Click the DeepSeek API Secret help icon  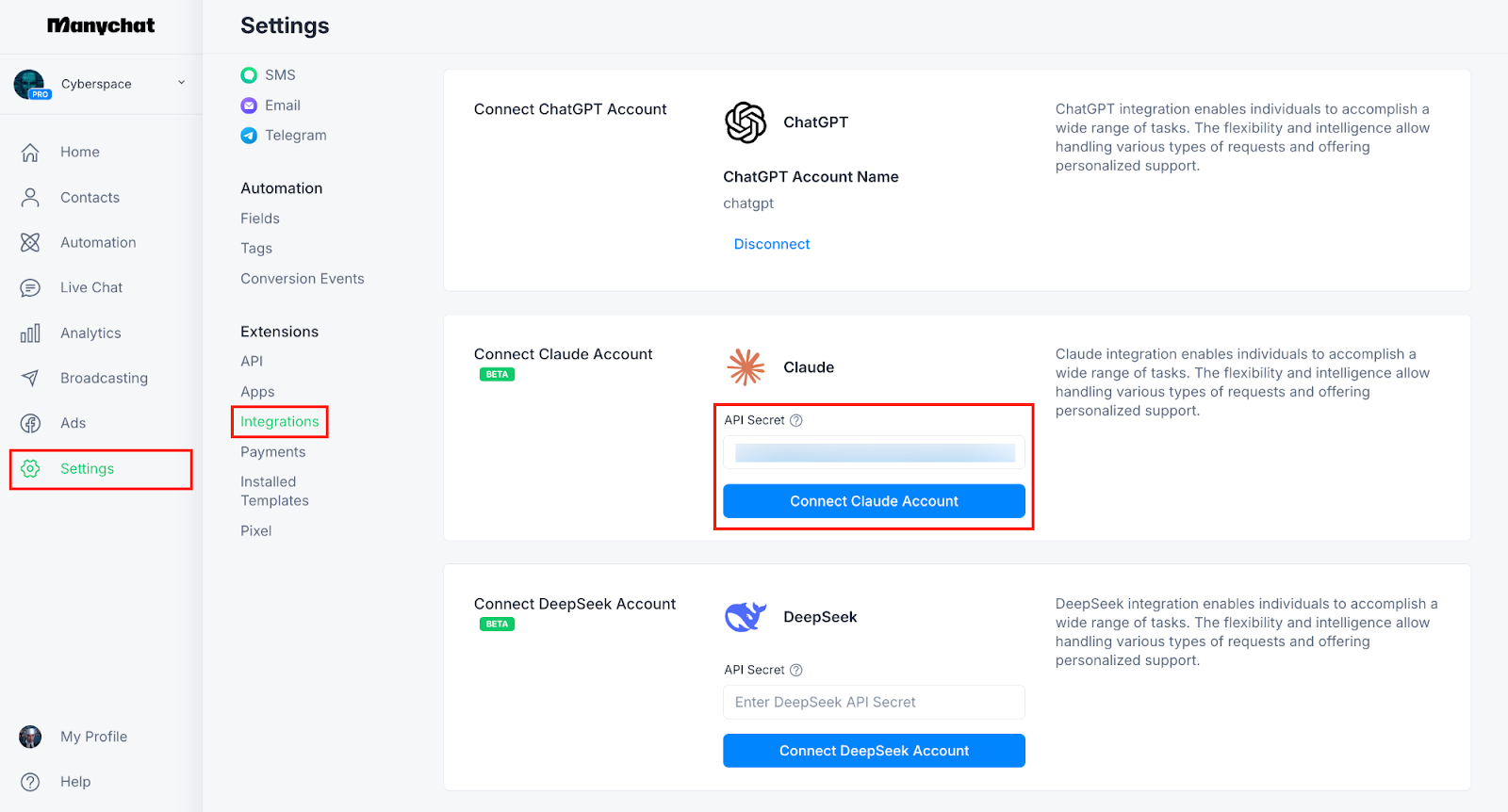[x=796, y=670]
